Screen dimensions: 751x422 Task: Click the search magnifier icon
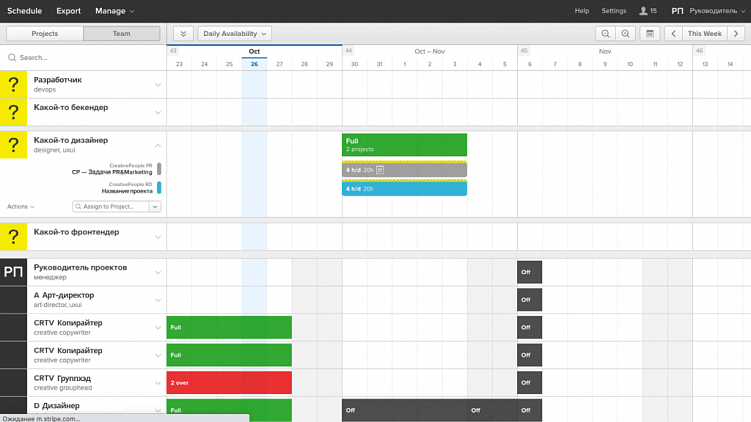point(12,57)
